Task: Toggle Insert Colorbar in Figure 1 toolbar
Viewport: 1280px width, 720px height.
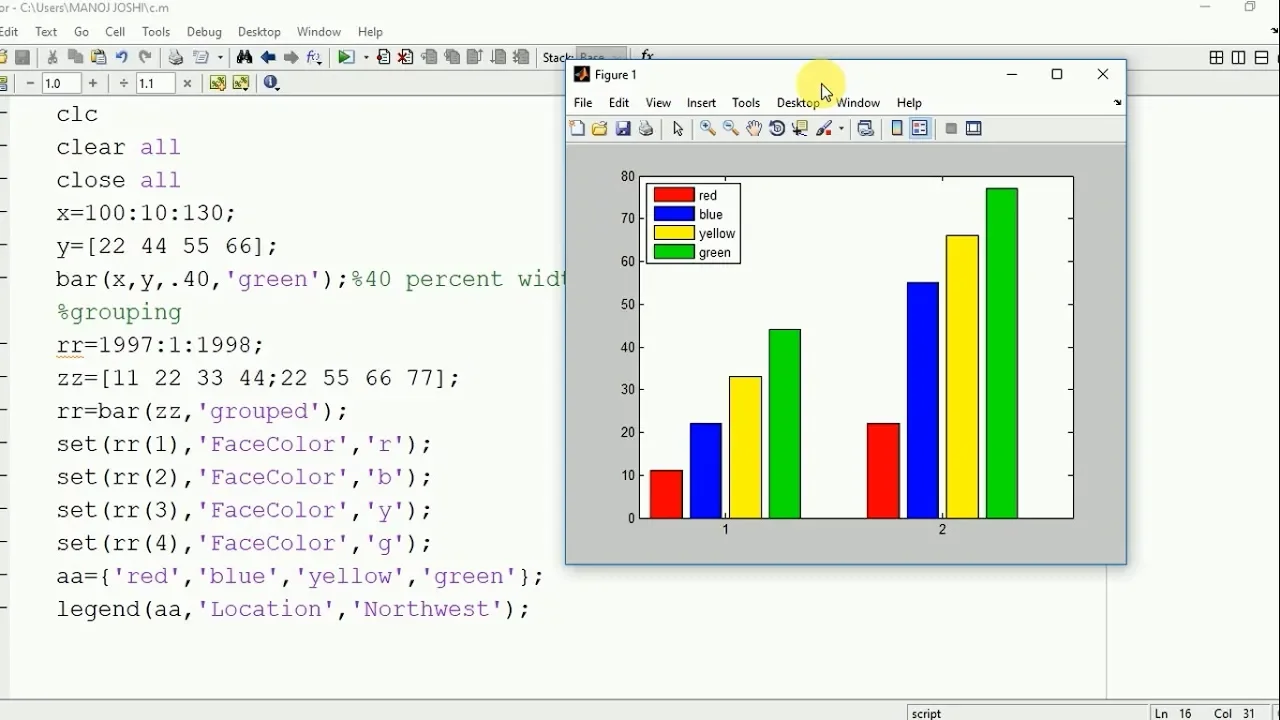Action: (x=897, y=128)
